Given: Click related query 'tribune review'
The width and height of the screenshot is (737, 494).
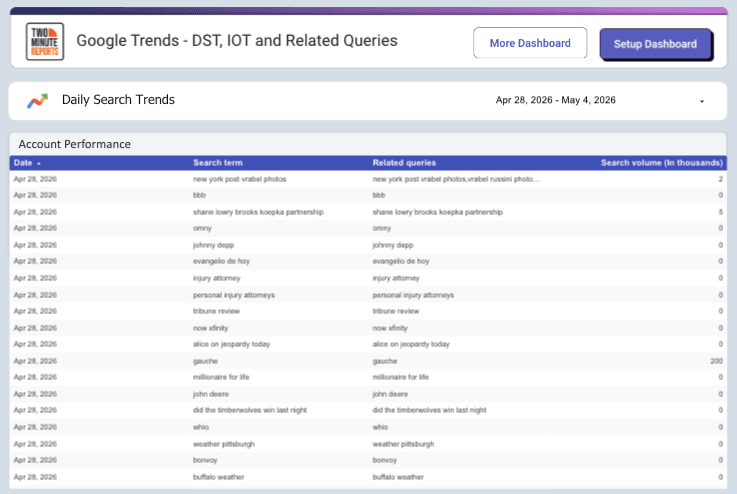Looking at the screenshot, I should click(x=396, y=311).
